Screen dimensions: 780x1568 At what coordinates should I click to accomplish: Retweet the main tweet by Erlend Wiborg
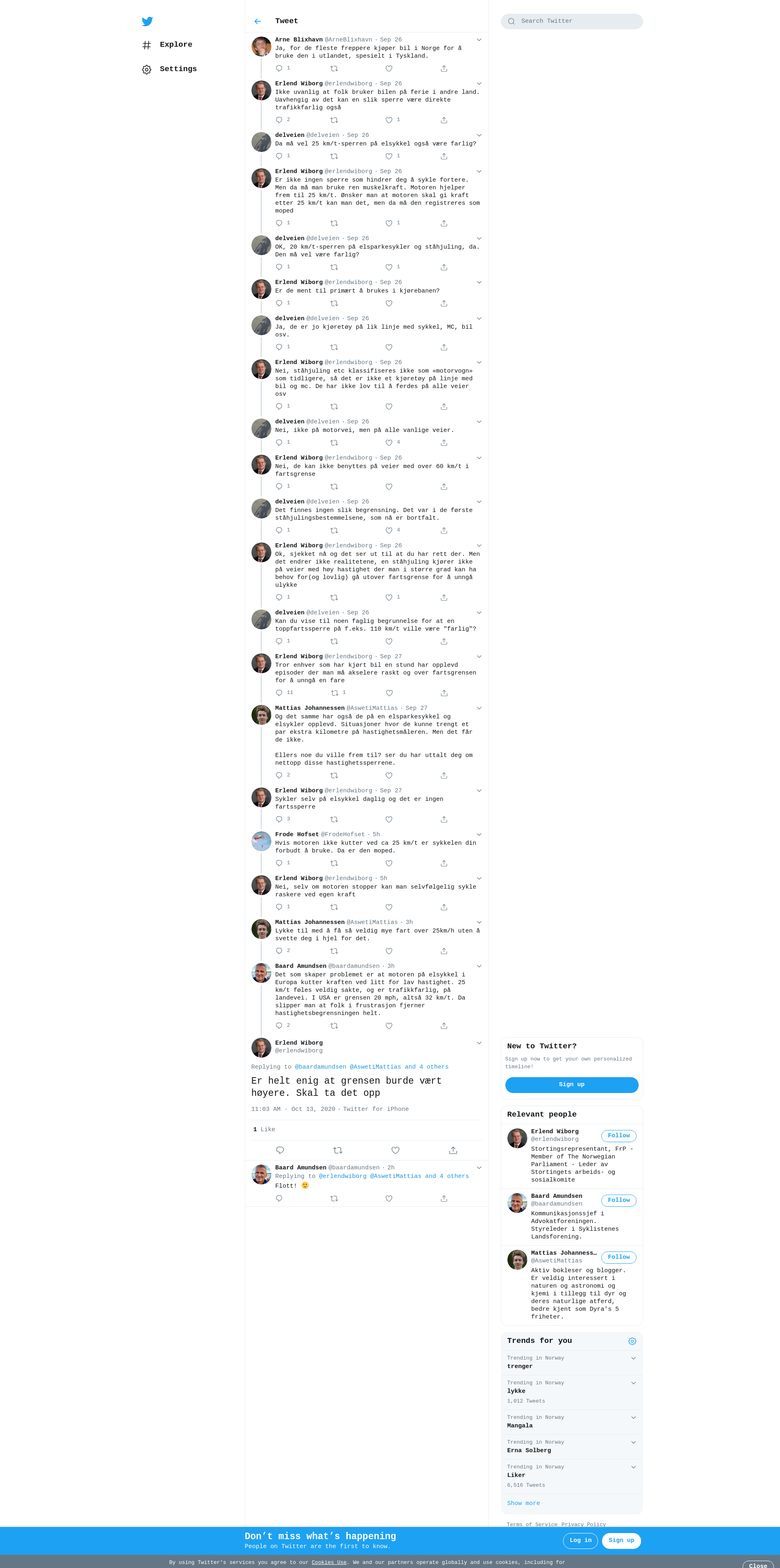338,1150
